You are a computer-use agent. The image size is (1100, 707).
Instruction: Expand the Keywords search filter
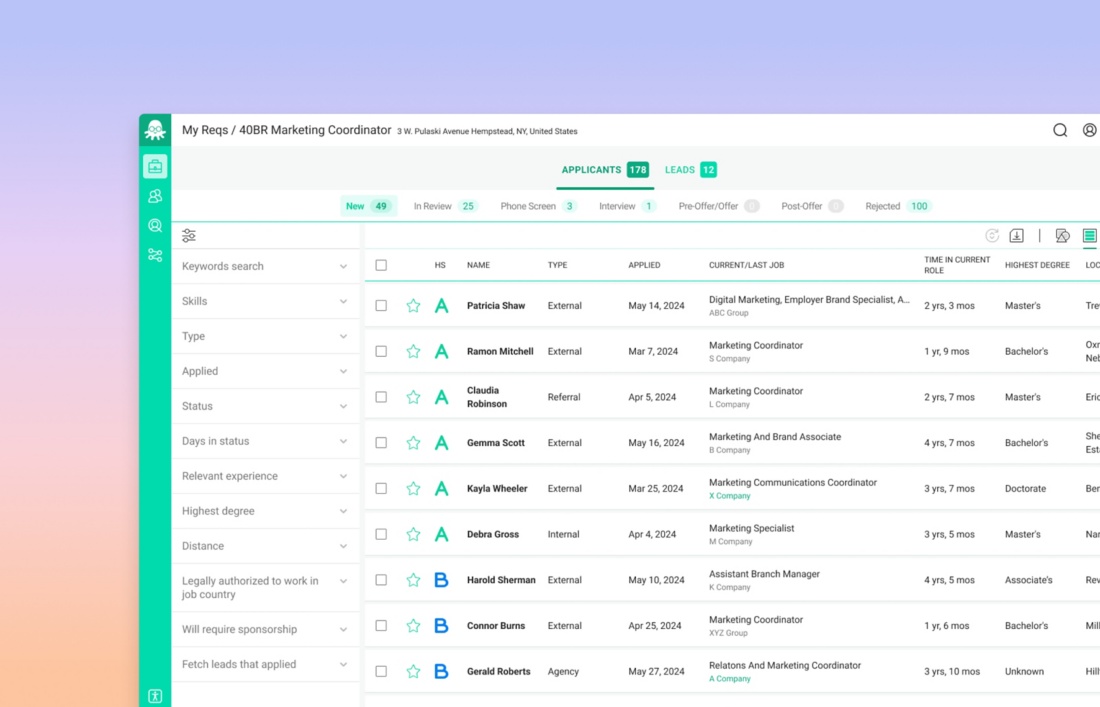pyautogui.click(x=265, y=267)
